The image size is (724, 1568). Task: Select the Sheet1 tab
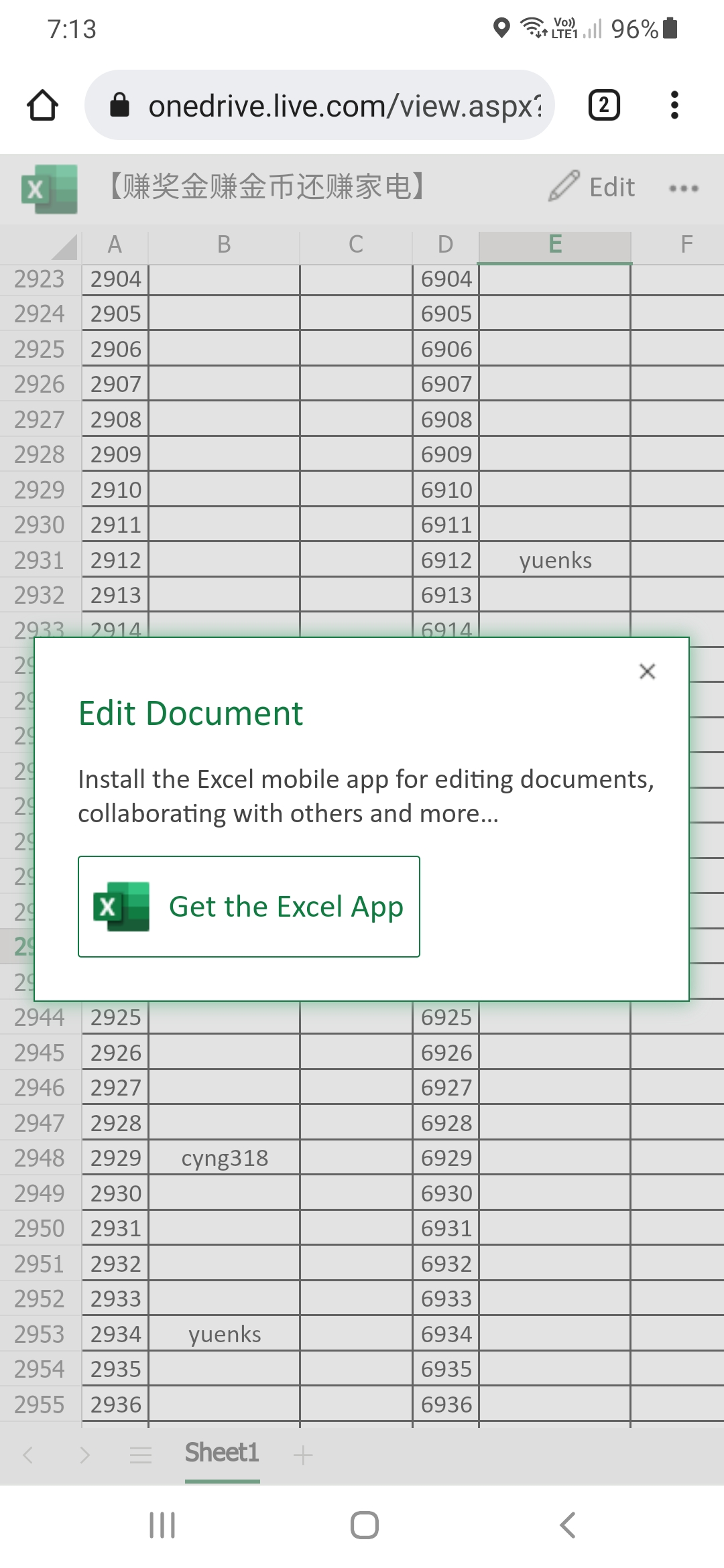click(x=222, y=1453)
